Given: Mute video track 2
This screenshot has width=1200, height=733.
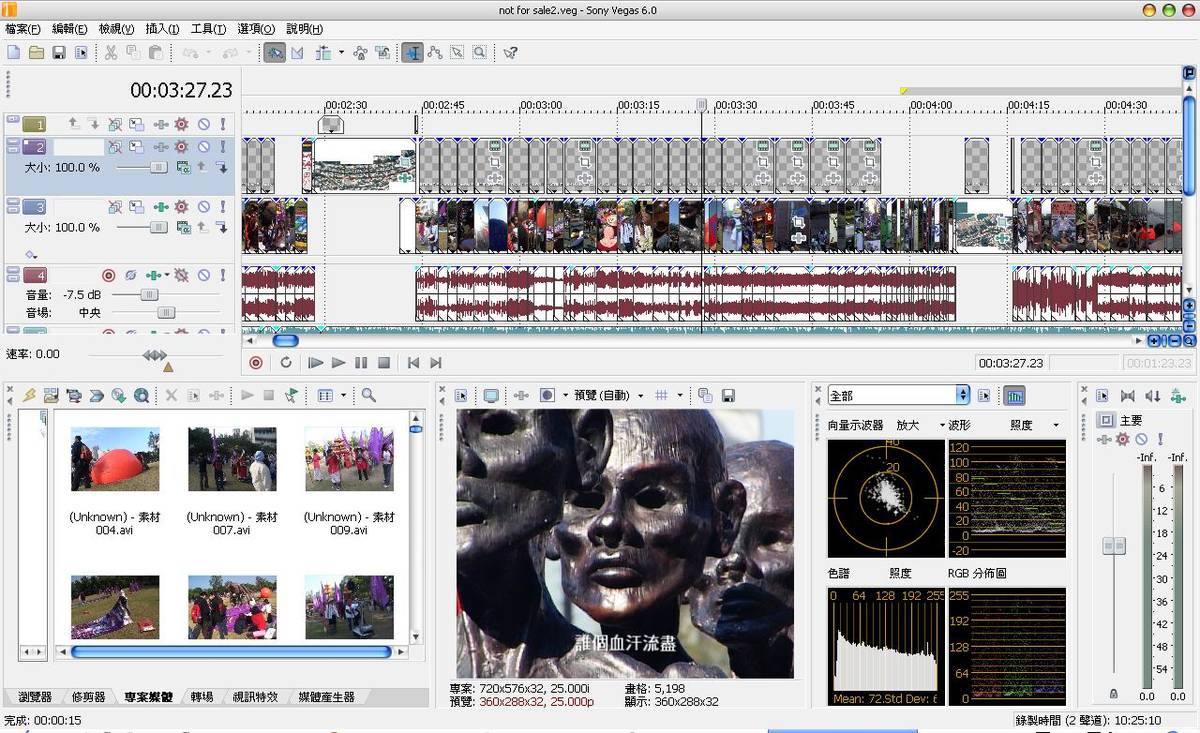Looking at the screenshot, I should click(x=203, y=147).
